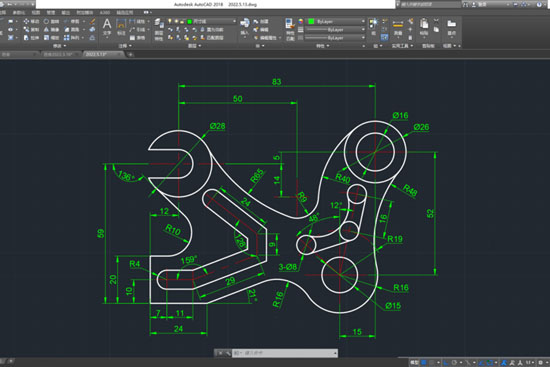Click the Insert block icon
The width and height of the screenshot is (550, 367).
pos(244,24)
